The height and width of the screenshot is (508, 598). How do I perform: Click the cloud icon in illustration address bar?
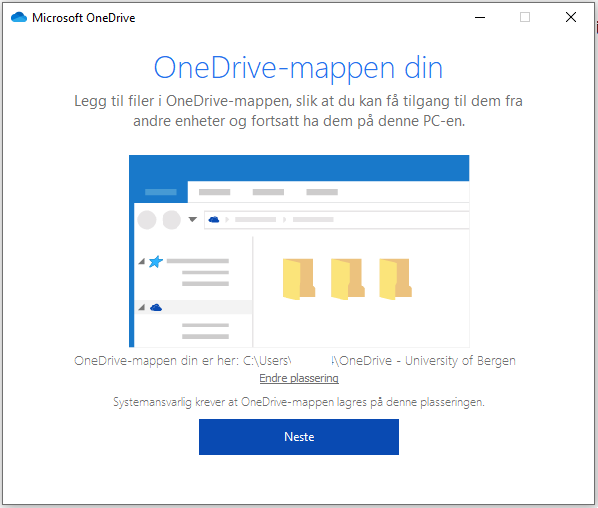pyautogui.click(x=214, y=219)
